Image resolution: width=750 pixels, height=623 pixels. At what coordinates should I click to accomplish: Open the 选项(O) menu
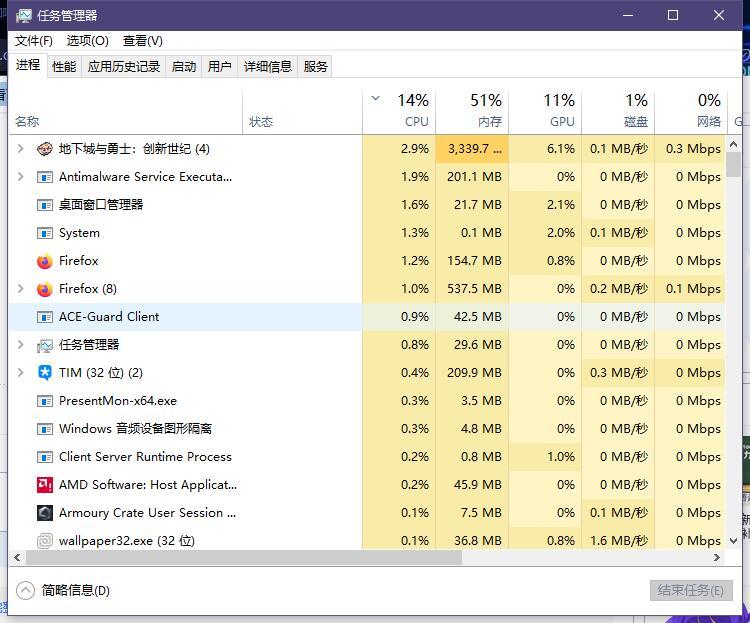coord(88,41)
